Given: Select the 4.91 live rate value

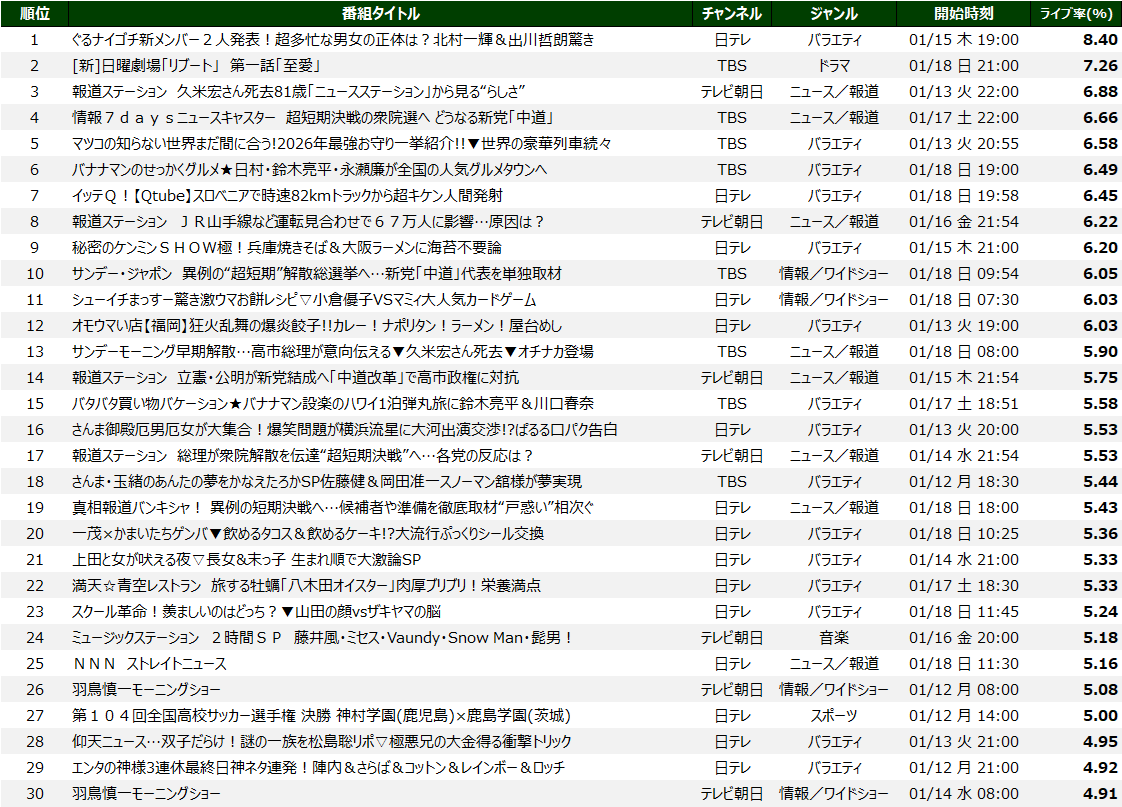Looking at the screenshot, I should 1099,793.
